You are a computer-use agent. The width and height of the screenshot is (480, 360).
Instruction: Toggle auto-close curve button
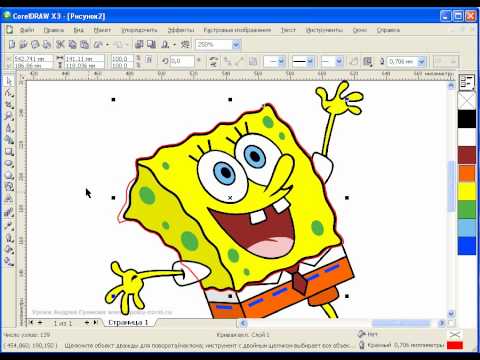(354, 61)
